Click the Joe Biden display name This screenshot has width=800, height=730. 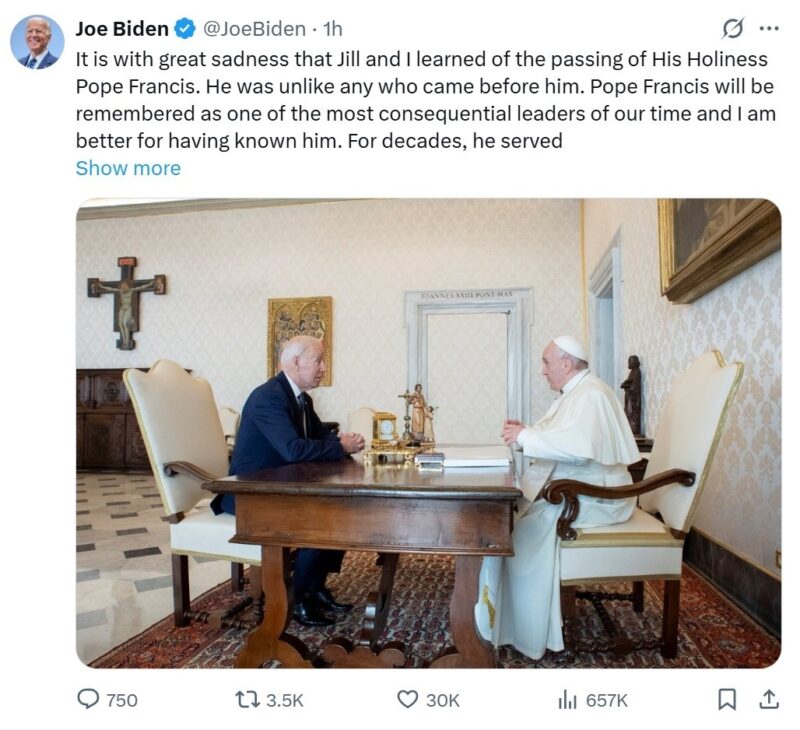(122, 29)
